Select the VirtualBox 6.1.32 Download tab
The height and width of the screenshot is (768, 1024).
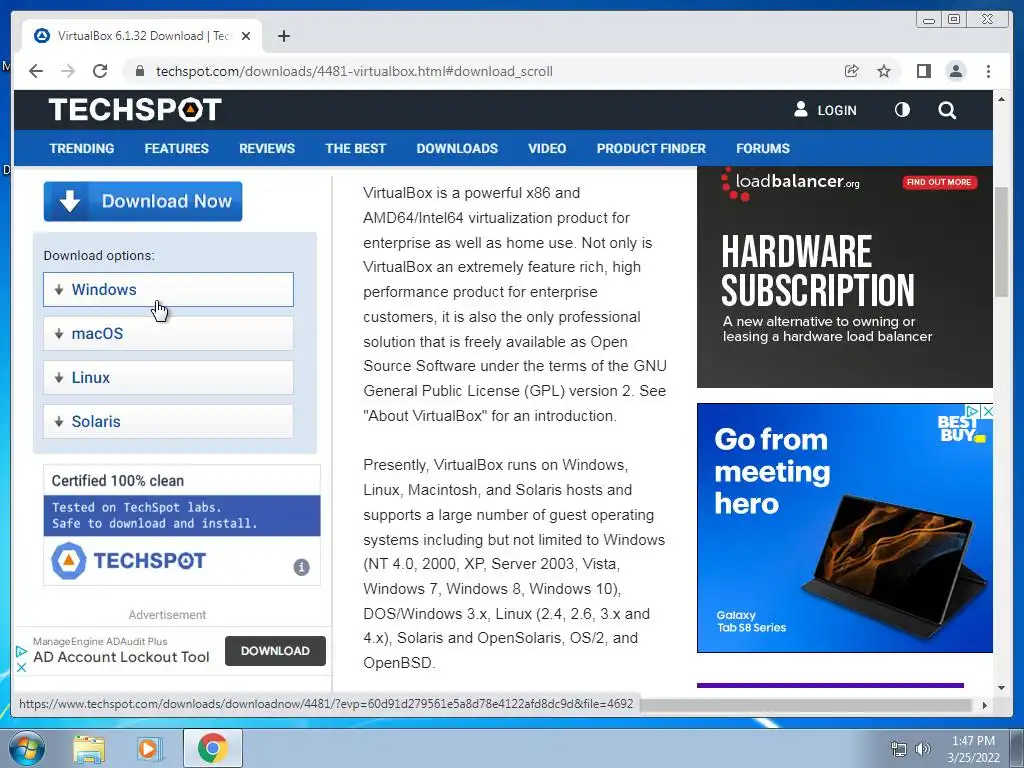pos(142,36)
